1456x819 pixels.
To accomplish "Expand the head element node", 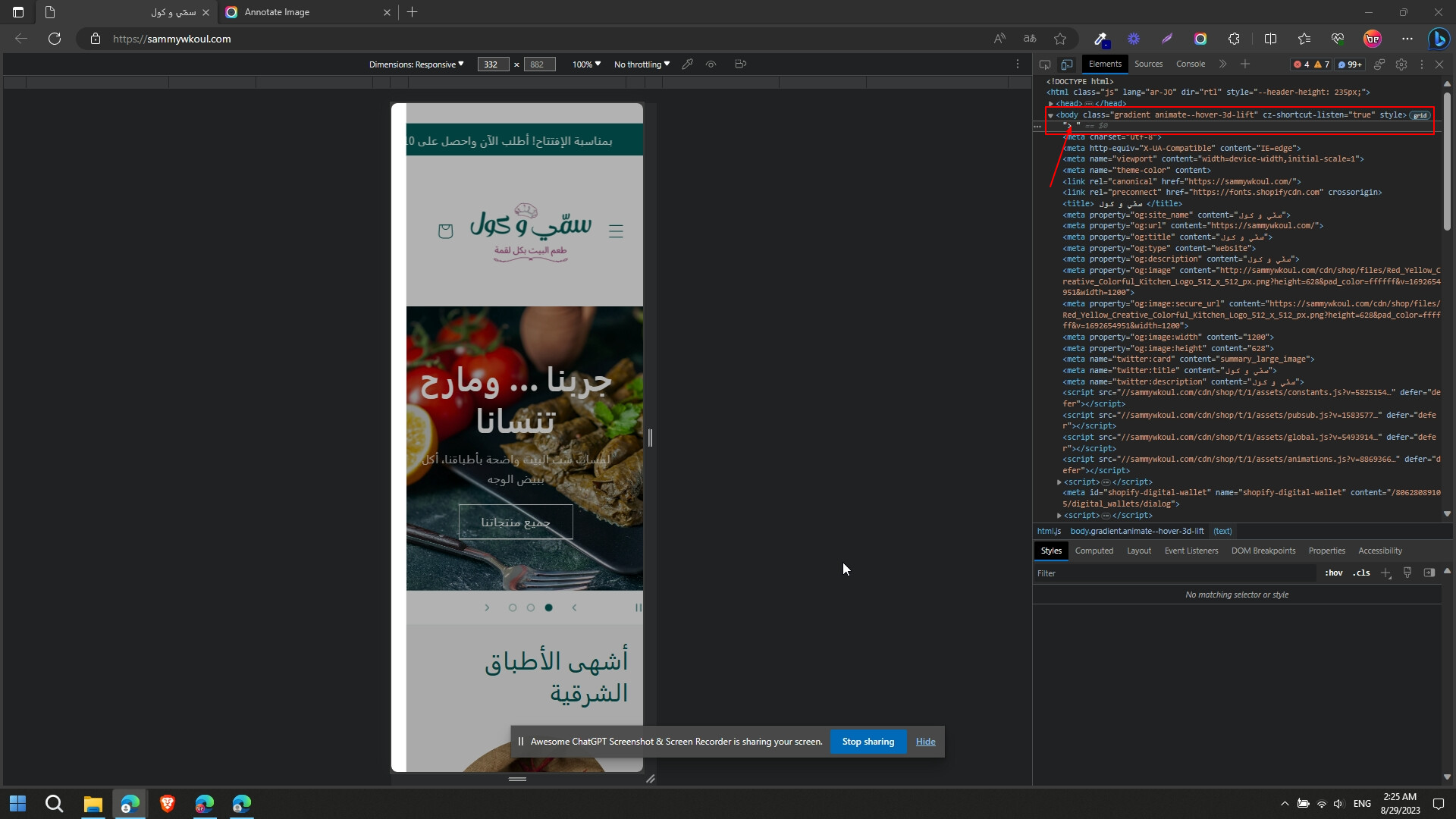I will [x=1051, y=104].
